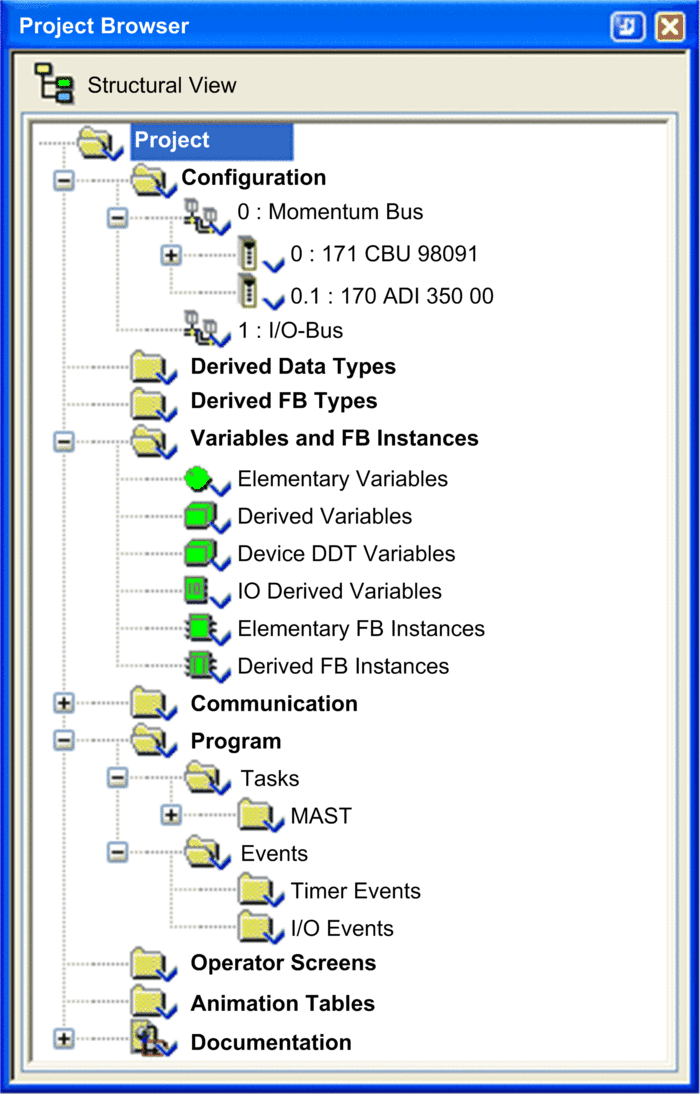700x1094 pixels.
Task: Click the Derived FB Instances chip icon
Action: point(206,666)
